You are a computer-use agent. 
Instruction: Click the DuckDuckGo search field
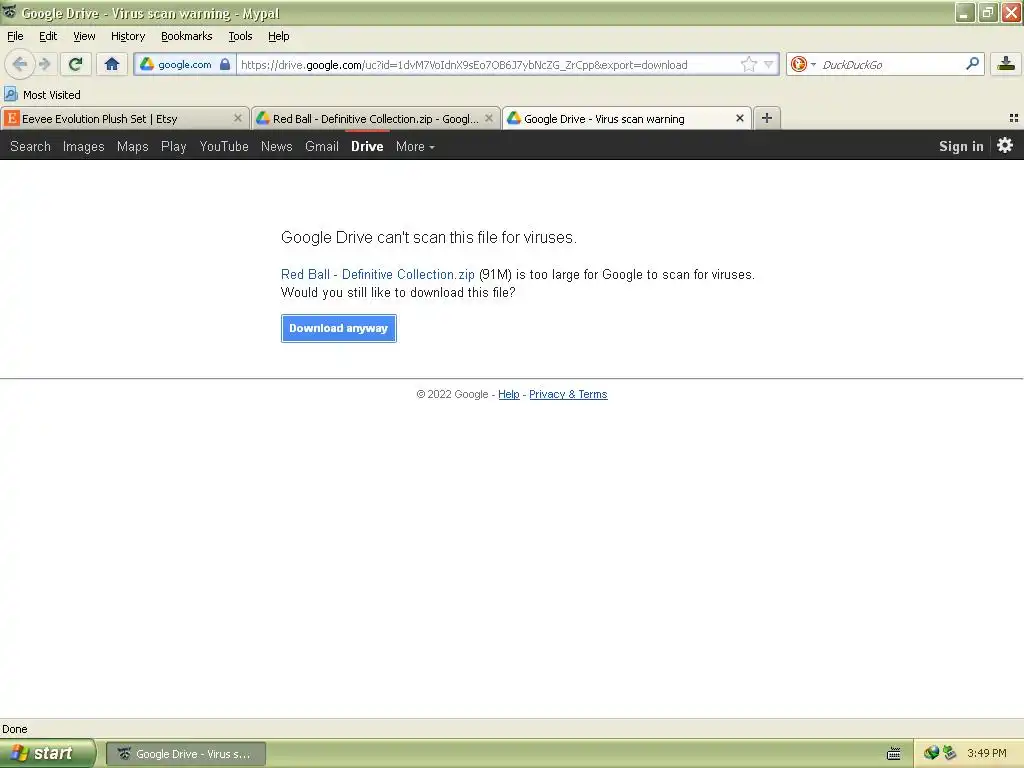[x=891, y=64]
